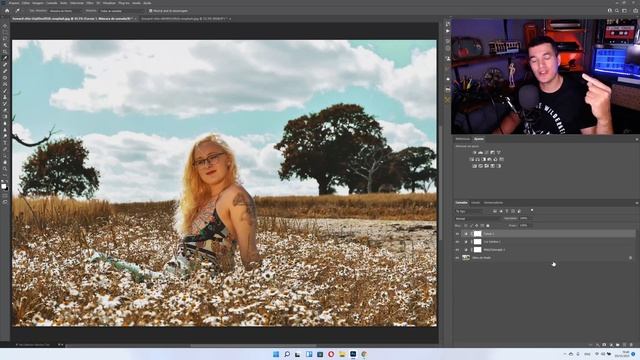Open the layer filter Tipo dropdown
This screenshot has height=360, width=640.
(469, 211)
